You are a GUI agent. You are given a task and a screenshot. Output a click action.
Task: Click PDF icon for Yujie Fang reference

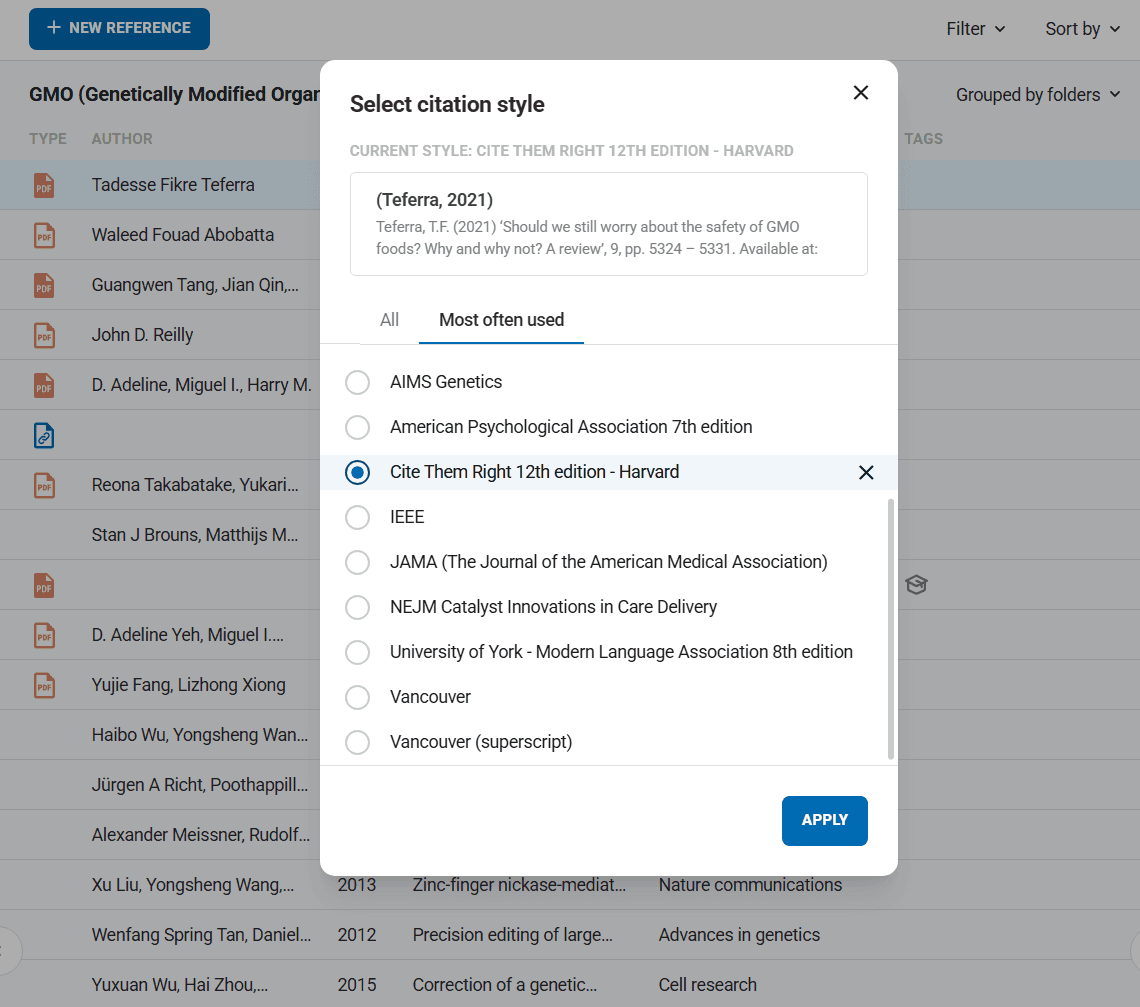[x=44, y=685]
